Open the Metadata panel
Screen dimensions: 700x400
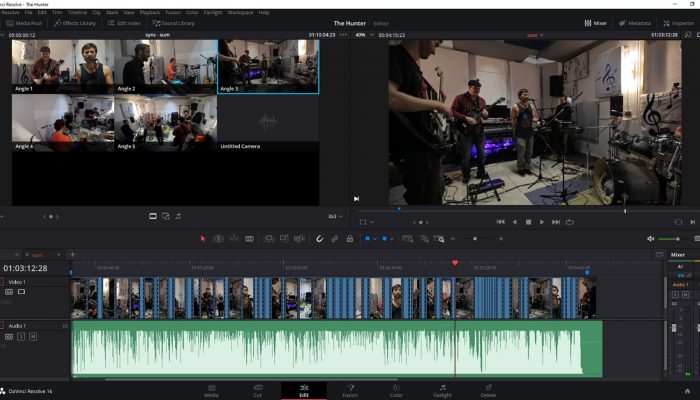[635, 23]
